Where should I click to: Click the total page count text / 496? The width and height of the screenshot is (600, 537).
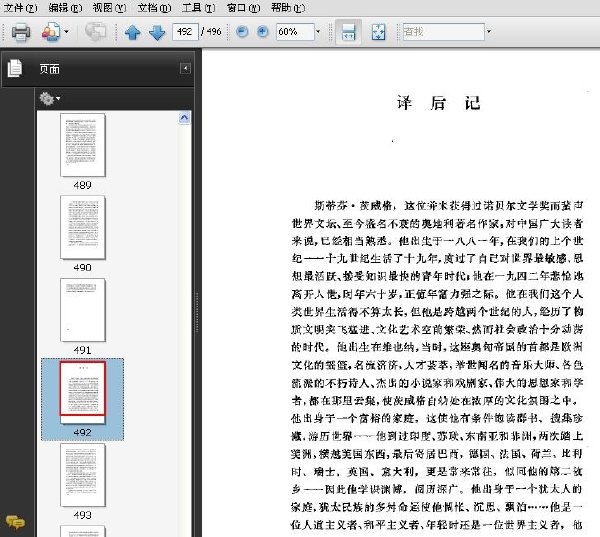click(x=212, y=32)
